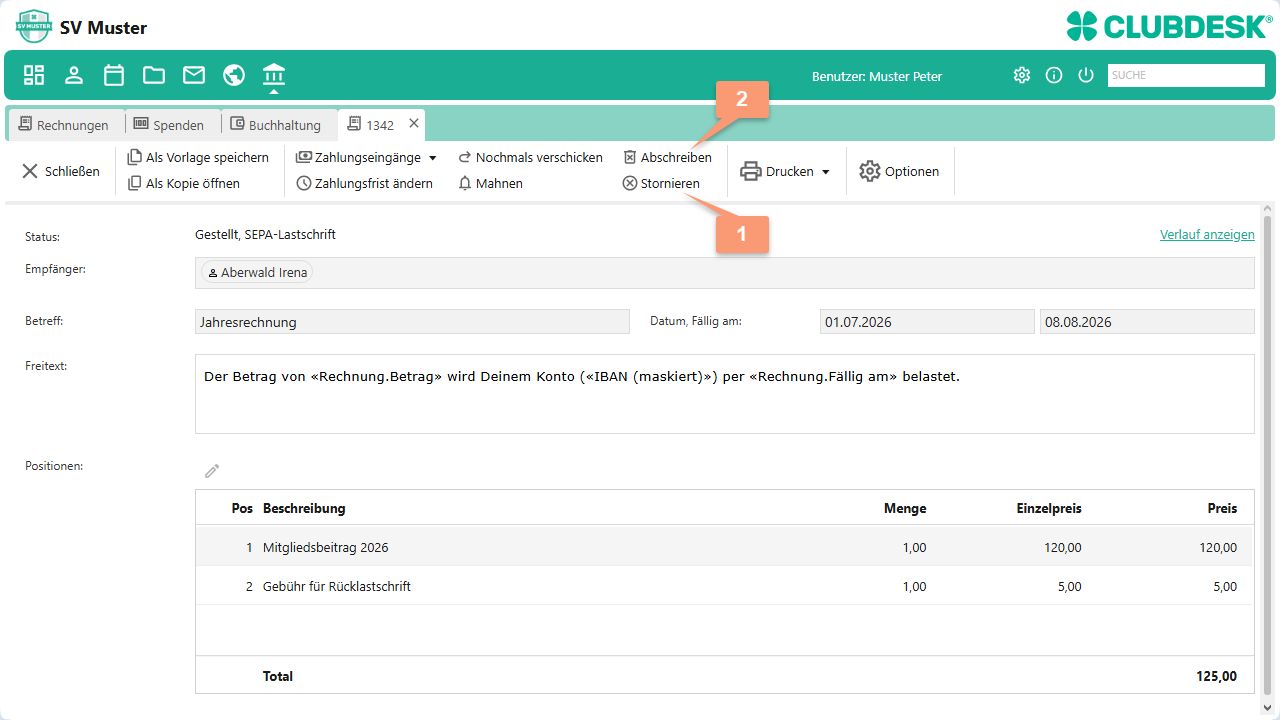This screenshot has width=1280, height=720.
Task: Click the due date field 08.08.2026
Action: 1147,322
